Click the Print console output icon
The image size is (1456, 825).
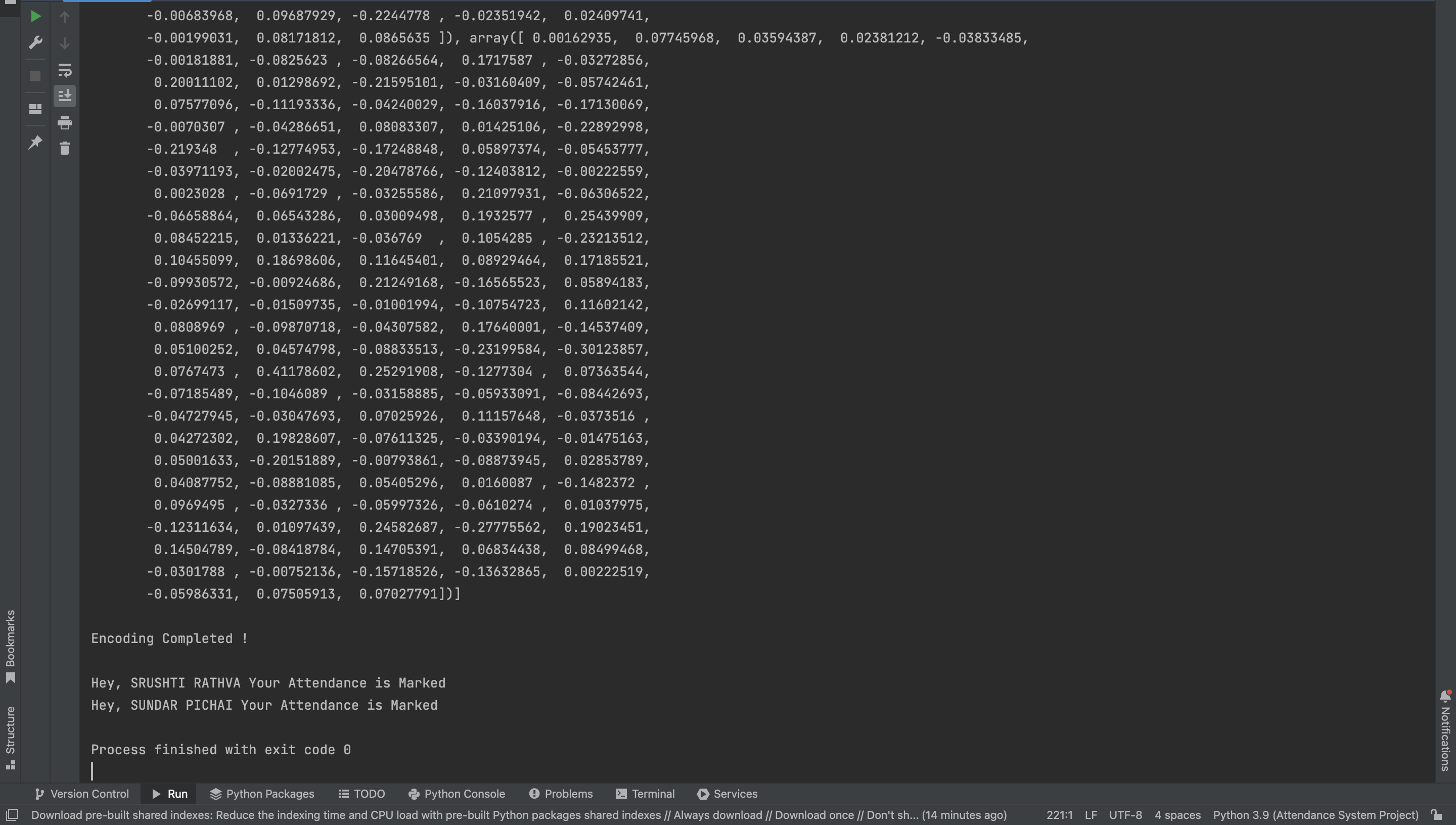65,122
